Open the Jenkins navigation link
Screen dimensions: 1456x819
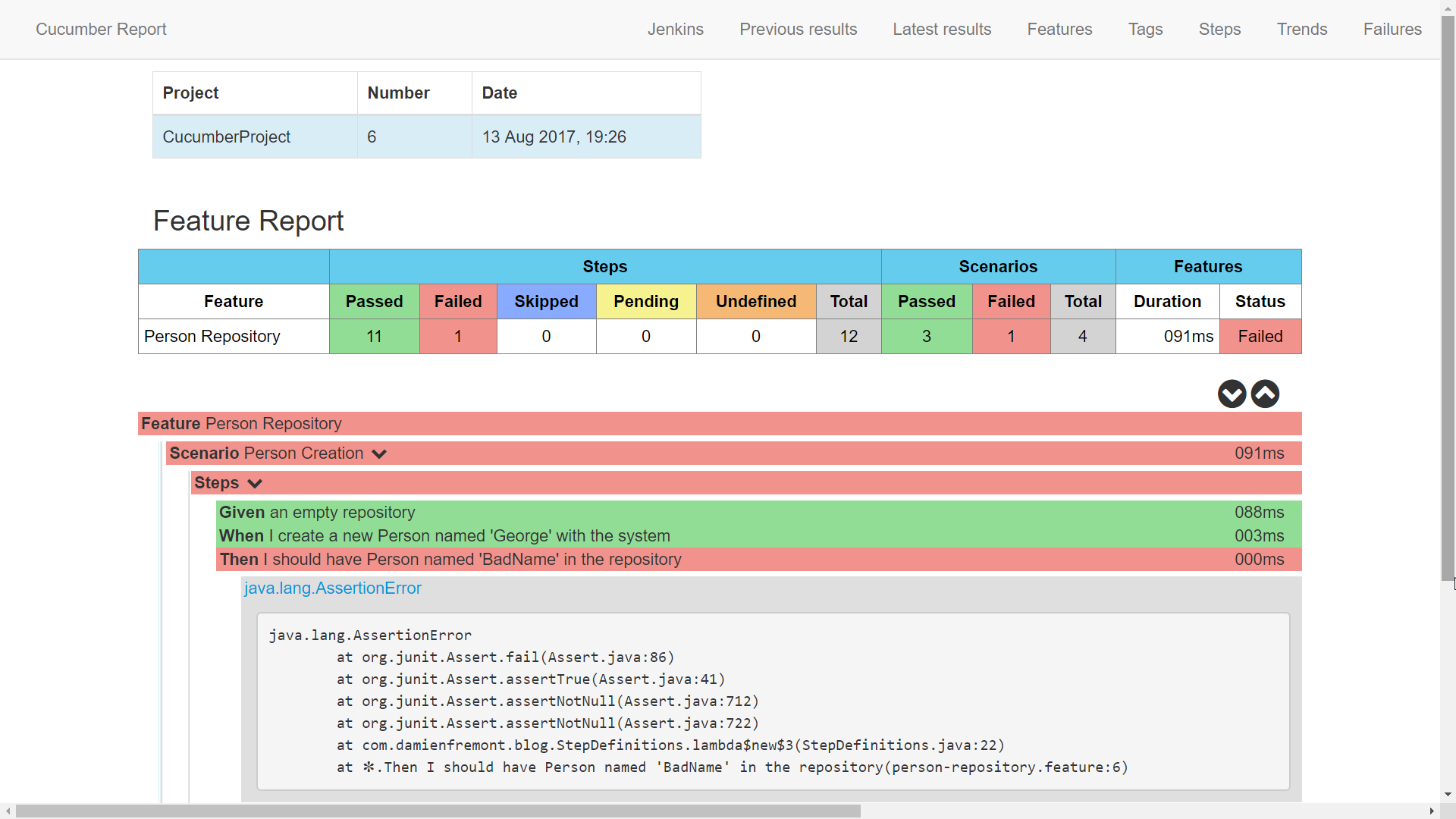tap(675, 29)
